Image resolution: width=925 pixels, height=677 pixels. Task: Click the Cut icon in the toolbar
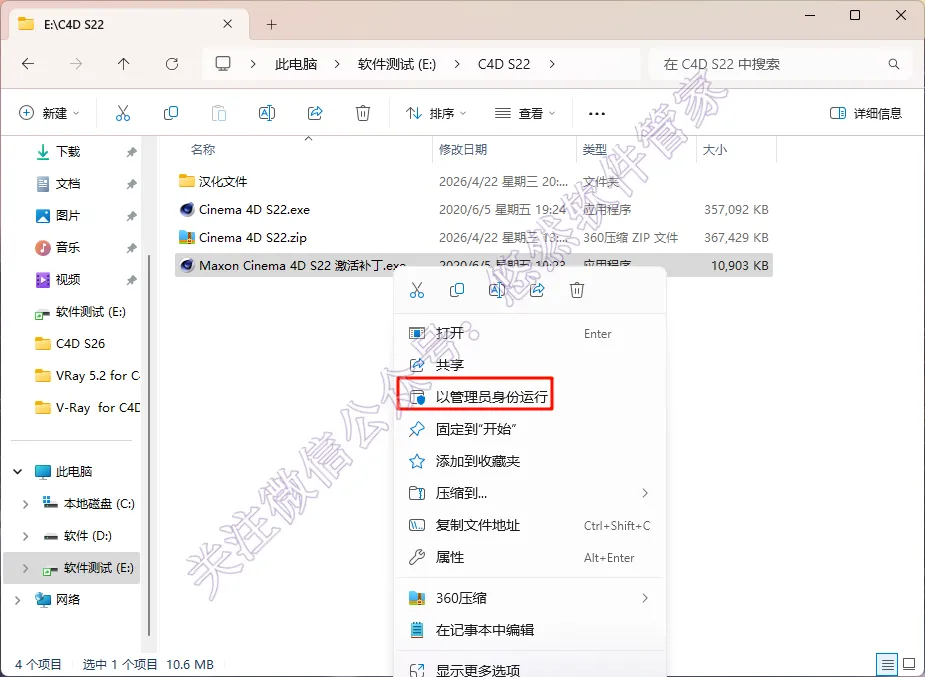coord(123,113)
